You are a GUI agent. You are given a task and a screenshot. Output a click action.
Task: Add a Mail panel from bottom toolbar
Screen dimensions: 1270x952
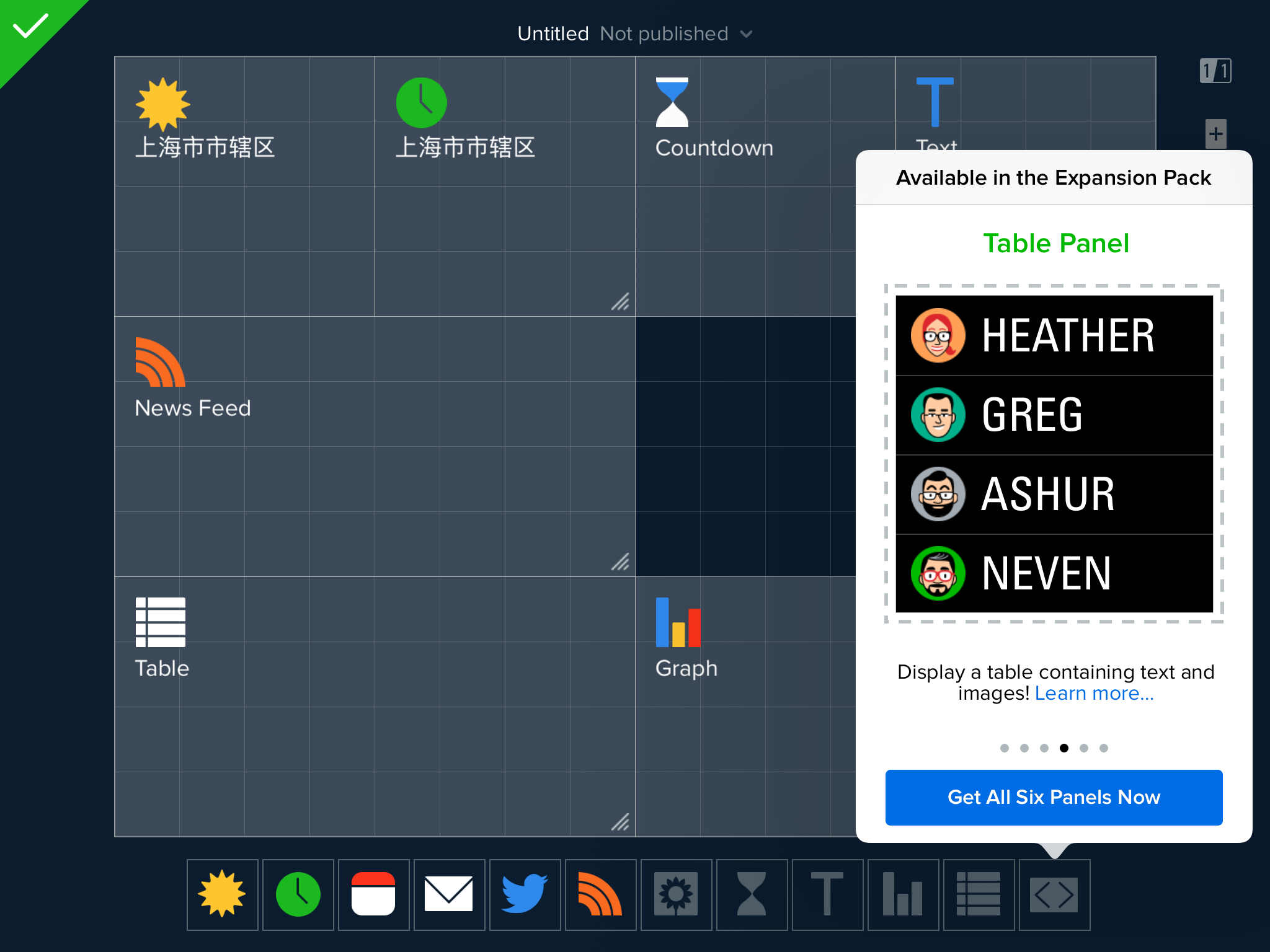click(x=449, y=894)
